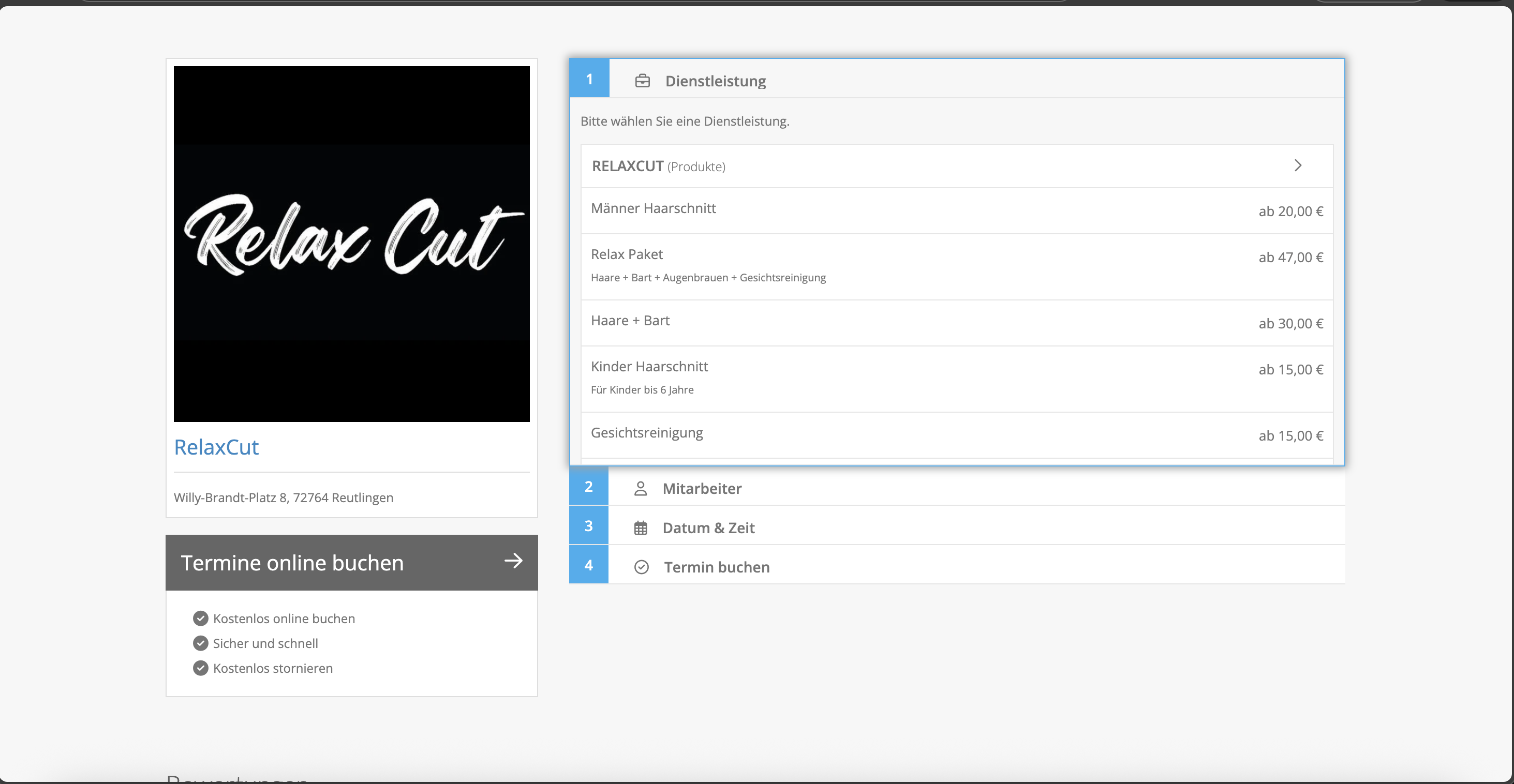This screenshot has width=1514, height=784.
Task: Expand the RELAXCUT Produkte chevron
Action: point(1298,165)
